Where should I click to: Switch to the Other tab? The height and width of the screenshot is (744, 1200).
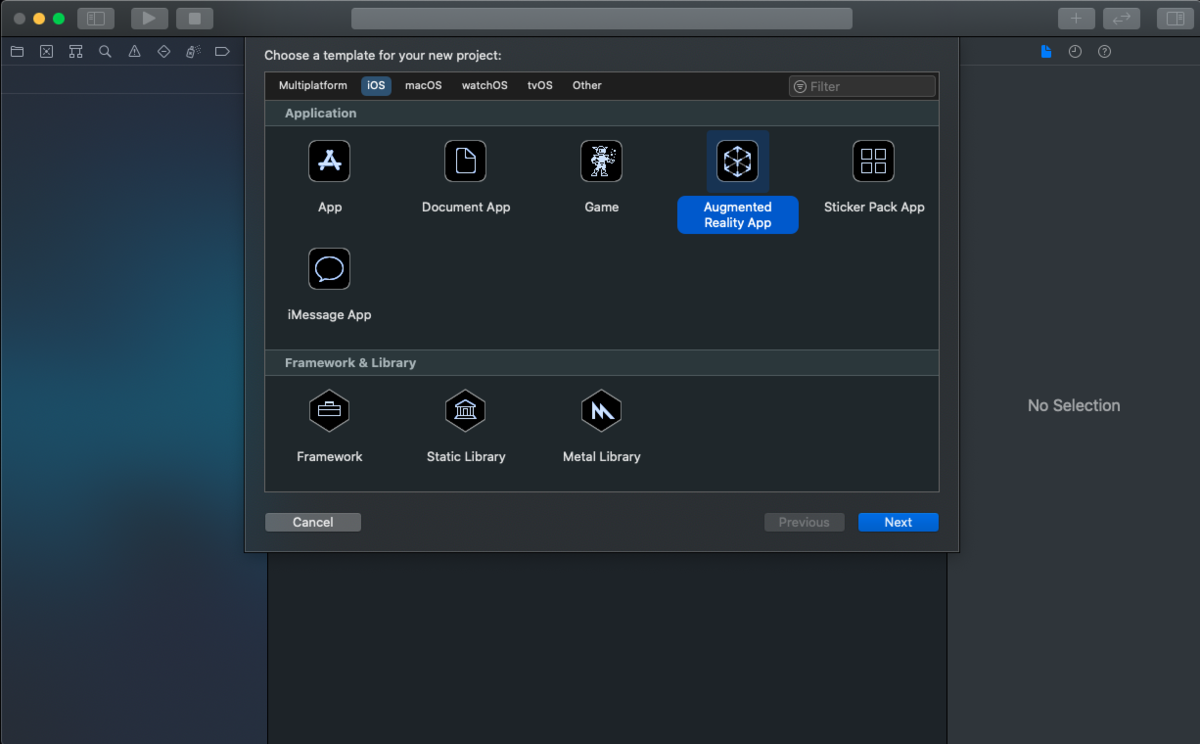click(x=587, y=85)
